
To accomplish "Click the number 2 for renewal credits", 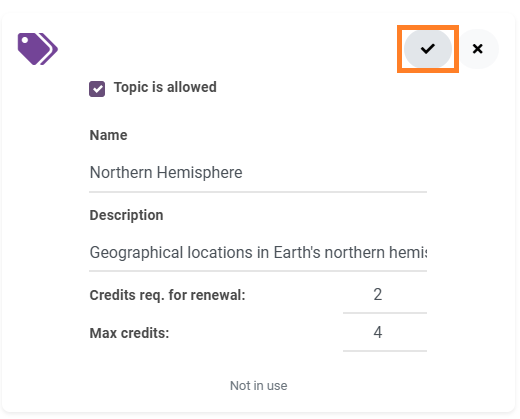I will 378,295.
